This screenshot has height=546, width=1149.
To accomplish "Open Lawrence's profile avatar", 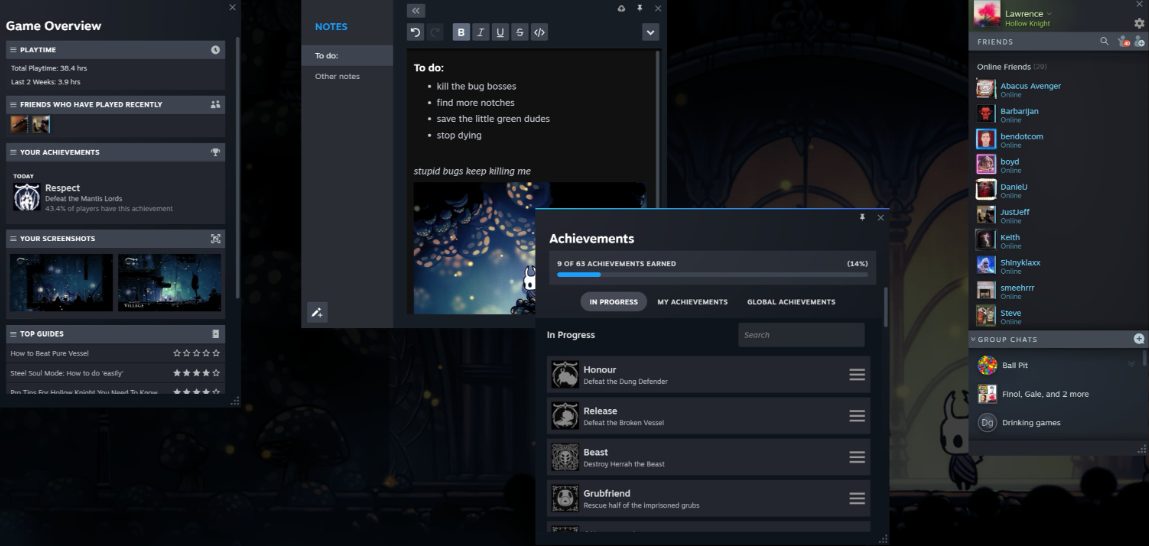I will 986,14.
